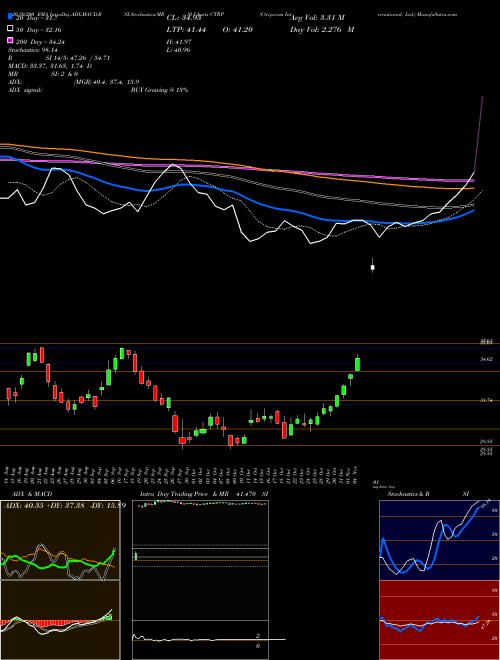Open the red RSI mini chart
500x660 pixels.
click(x=439, y=620)
